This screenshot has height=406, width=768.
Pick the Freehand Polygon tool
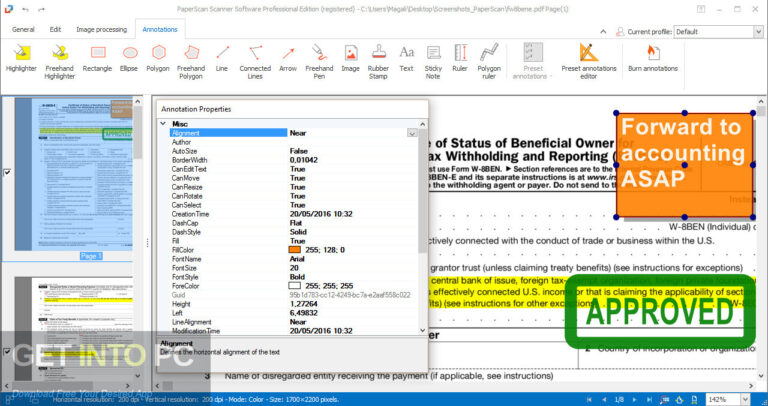pos(191,62)
